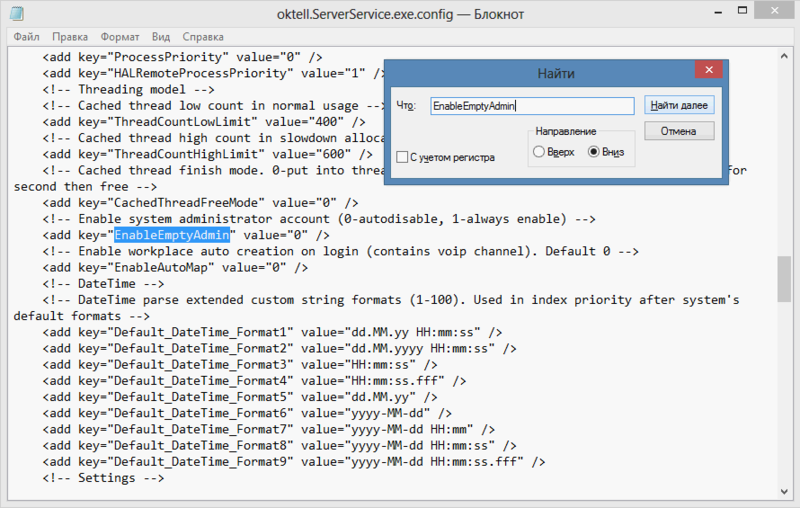Enable the С учетом регистра checkbox
800x508 pixels.
coord(402,157)
